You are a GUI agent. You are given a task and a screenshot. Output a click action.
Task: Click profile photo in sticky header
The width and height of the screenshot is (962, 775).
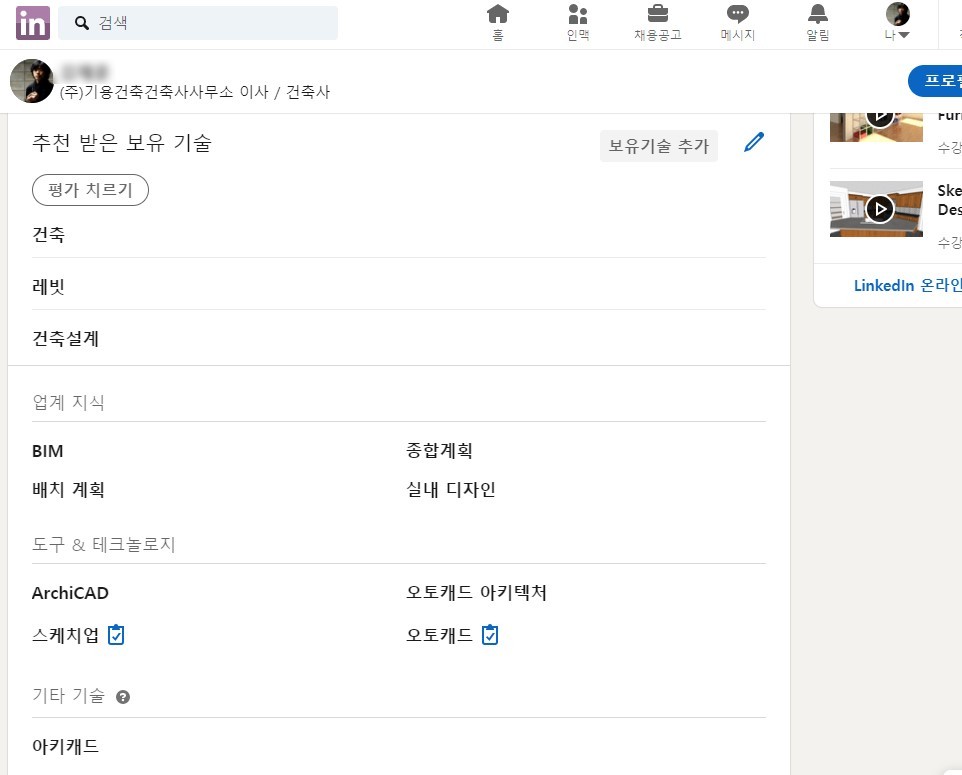coord(32,81)
